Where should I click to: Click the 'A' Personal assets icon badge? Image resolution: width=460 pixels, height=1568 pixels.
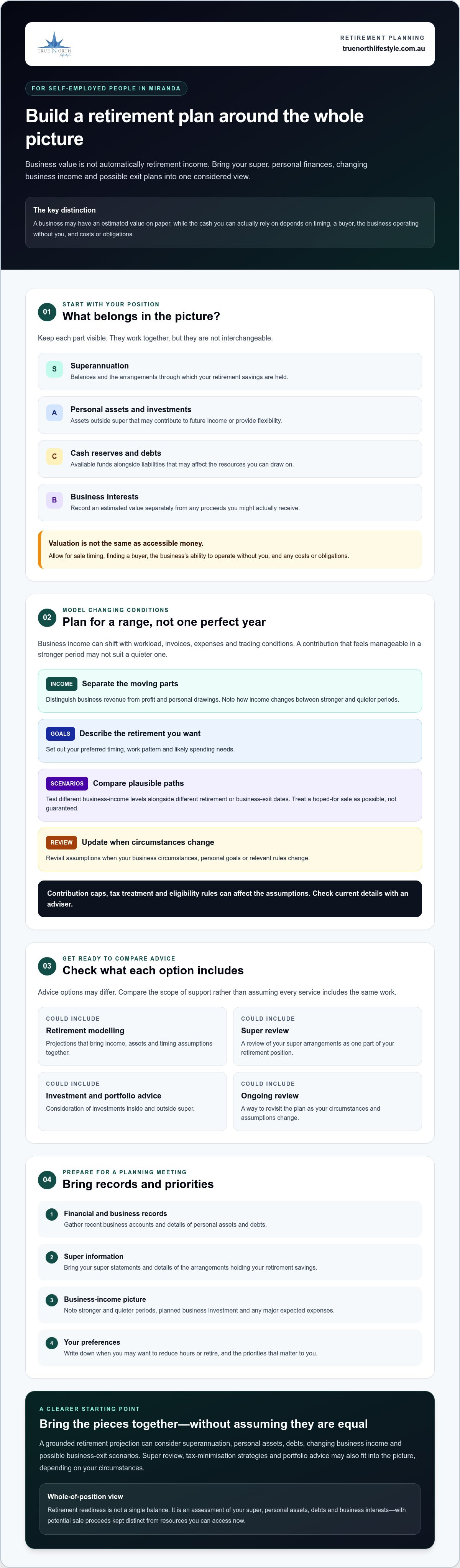(x=54, y=413)
